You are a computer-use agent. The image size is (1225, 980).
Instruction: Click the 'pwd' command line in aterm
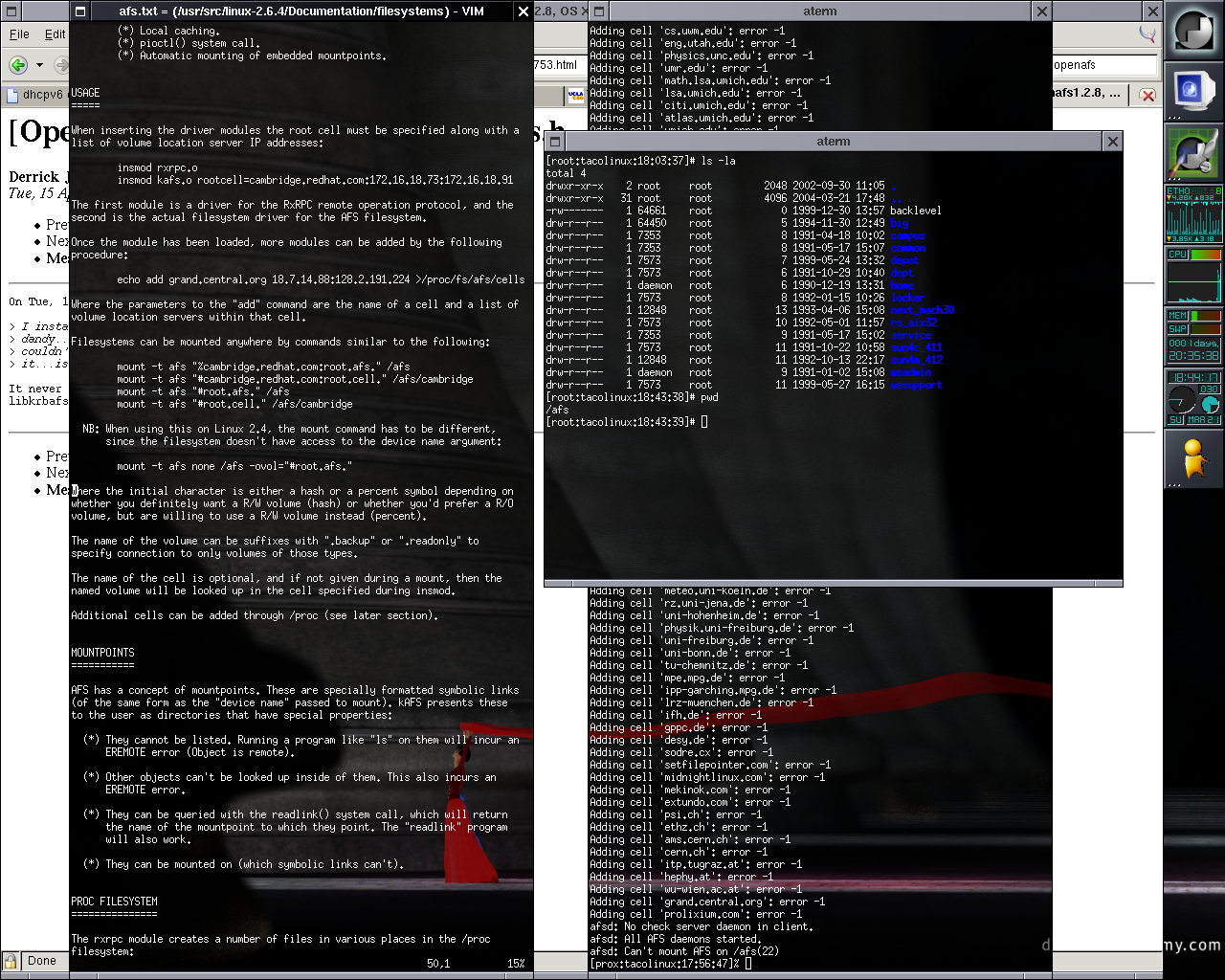tap(632, 397)
